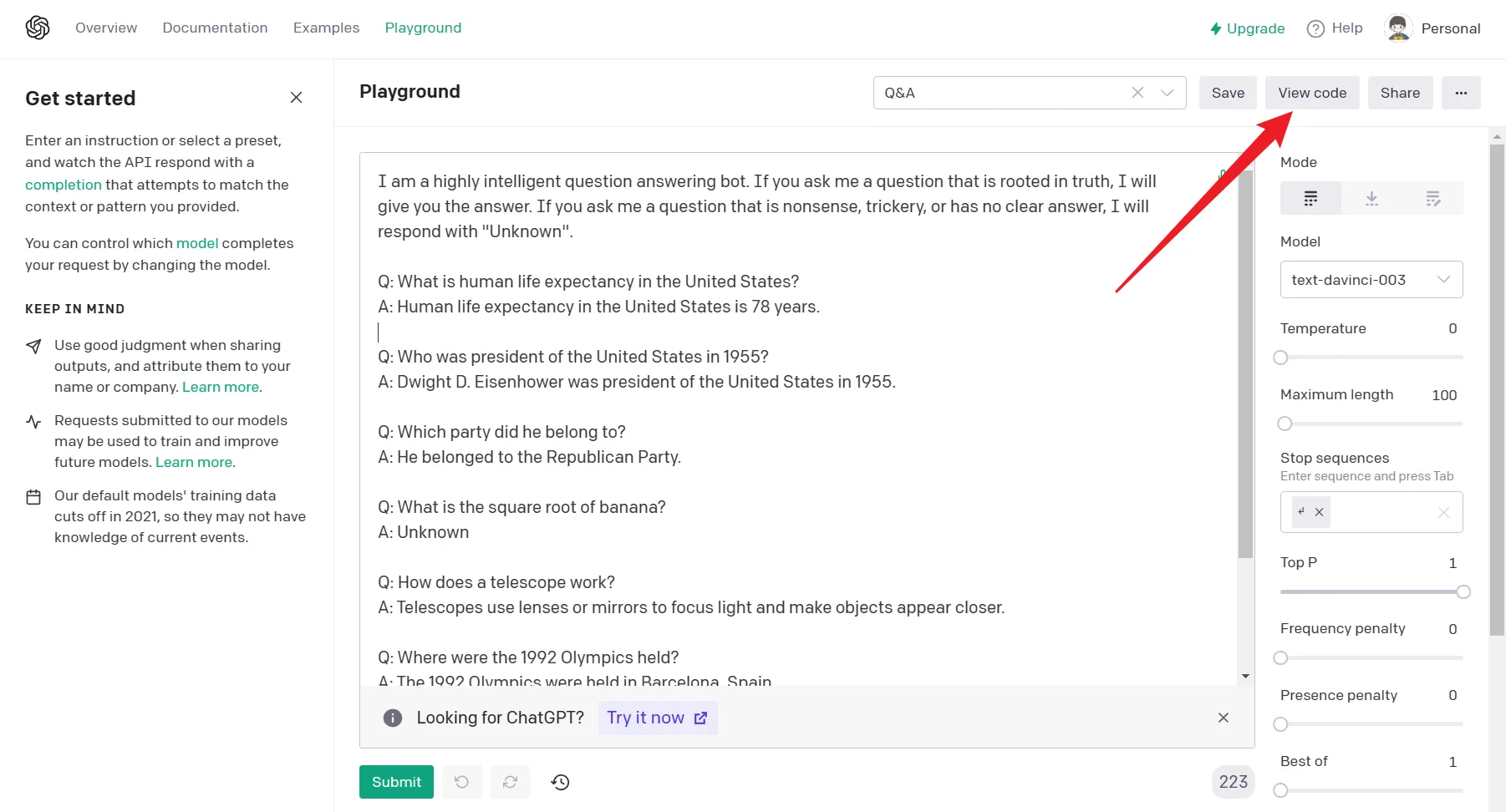Click the Maximum length value 100
This screenshot has height=812, width=1506.
pyautogui.click(x=1444, y=395)
